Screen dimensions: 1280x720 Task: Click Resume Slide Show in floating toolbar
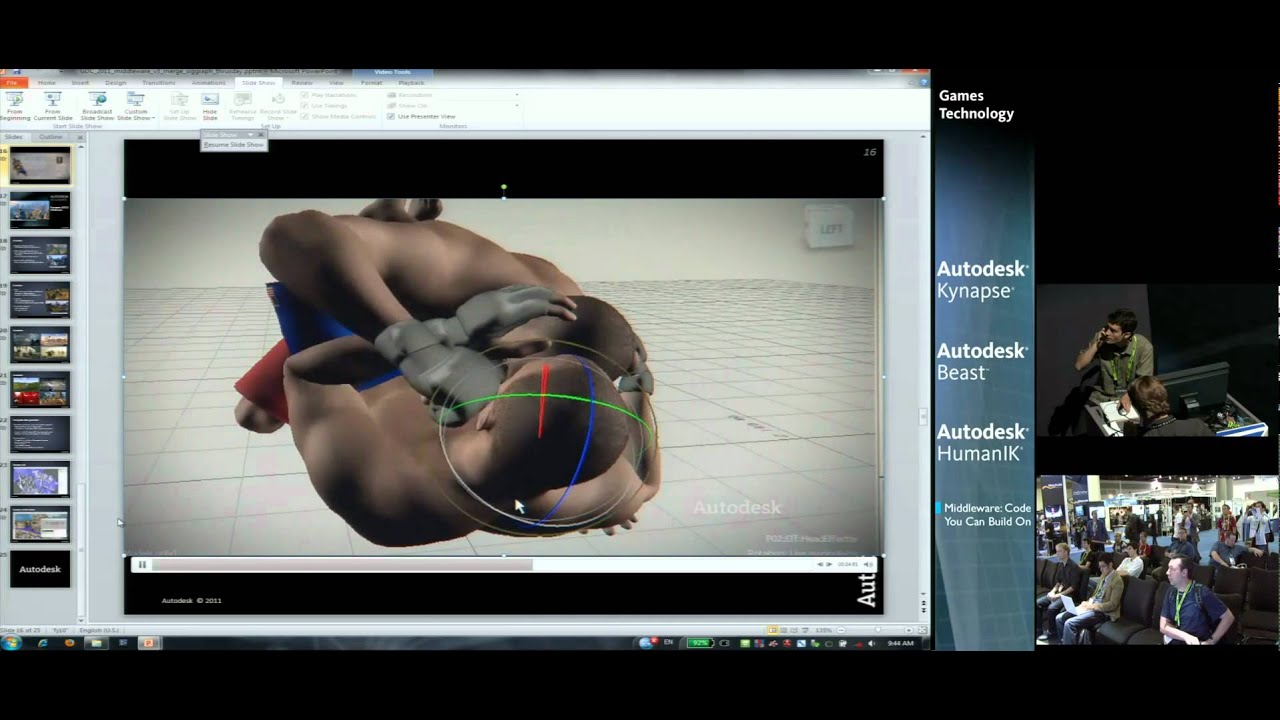(x=234, y=145)
